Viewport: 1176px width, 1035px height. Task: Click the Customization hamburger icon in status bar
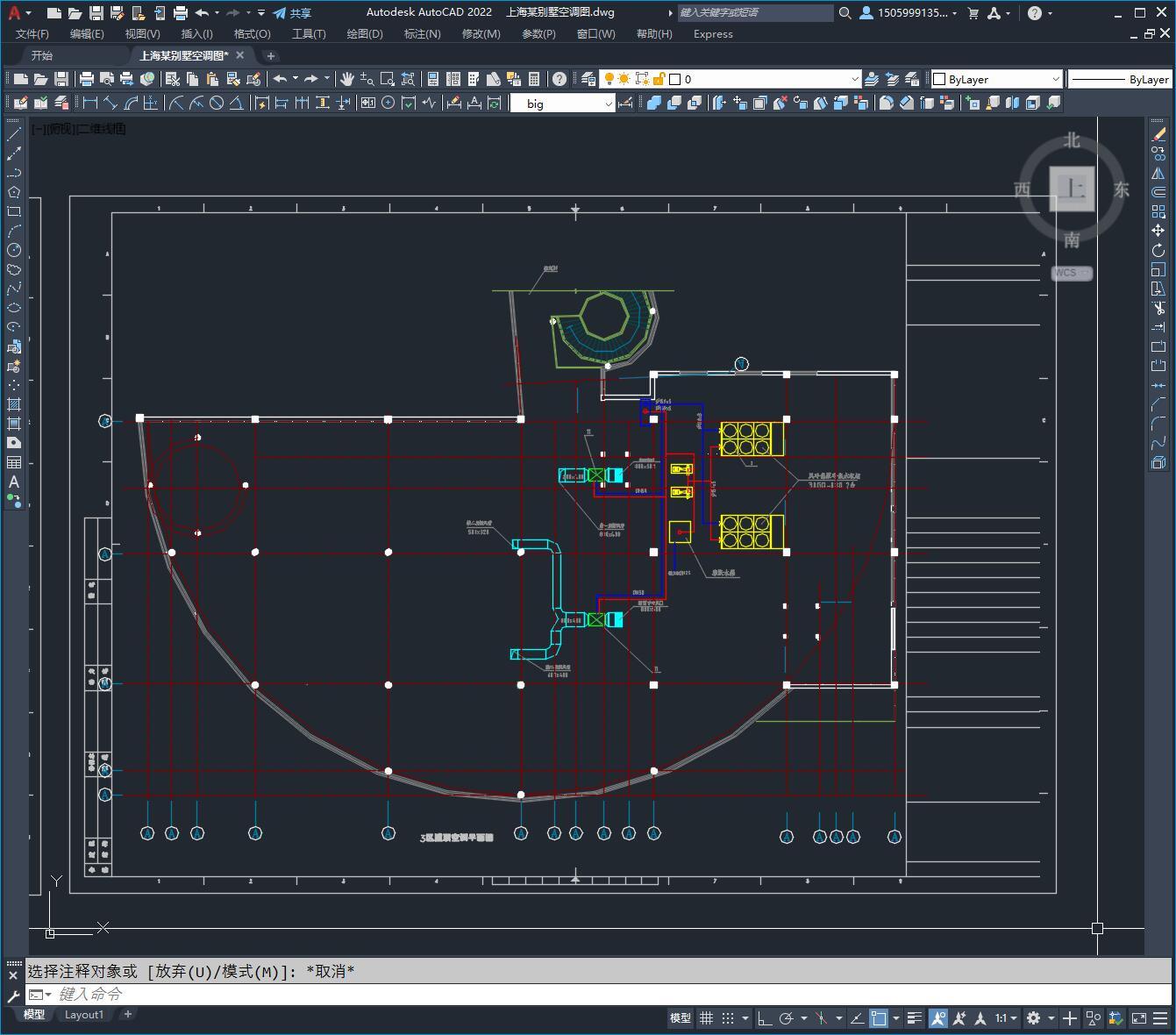pyautogui.click(x=1162, y=1018)
